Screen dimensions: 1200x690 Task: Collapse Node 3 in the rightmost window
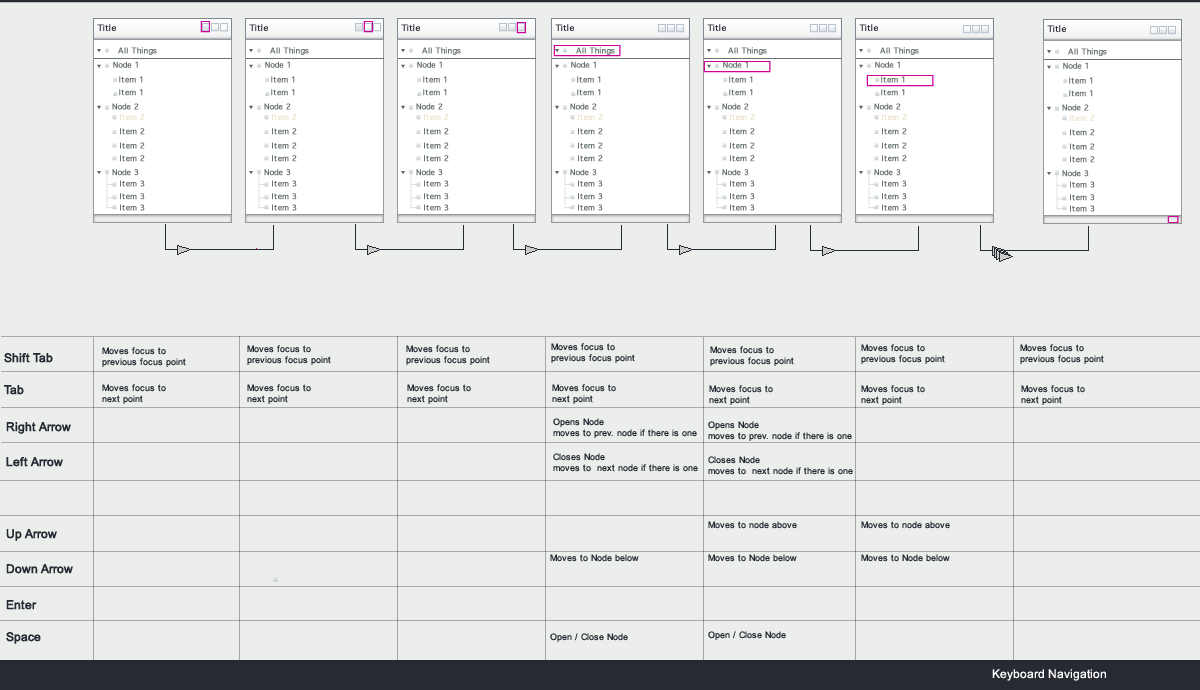[x=1051, y=174]
